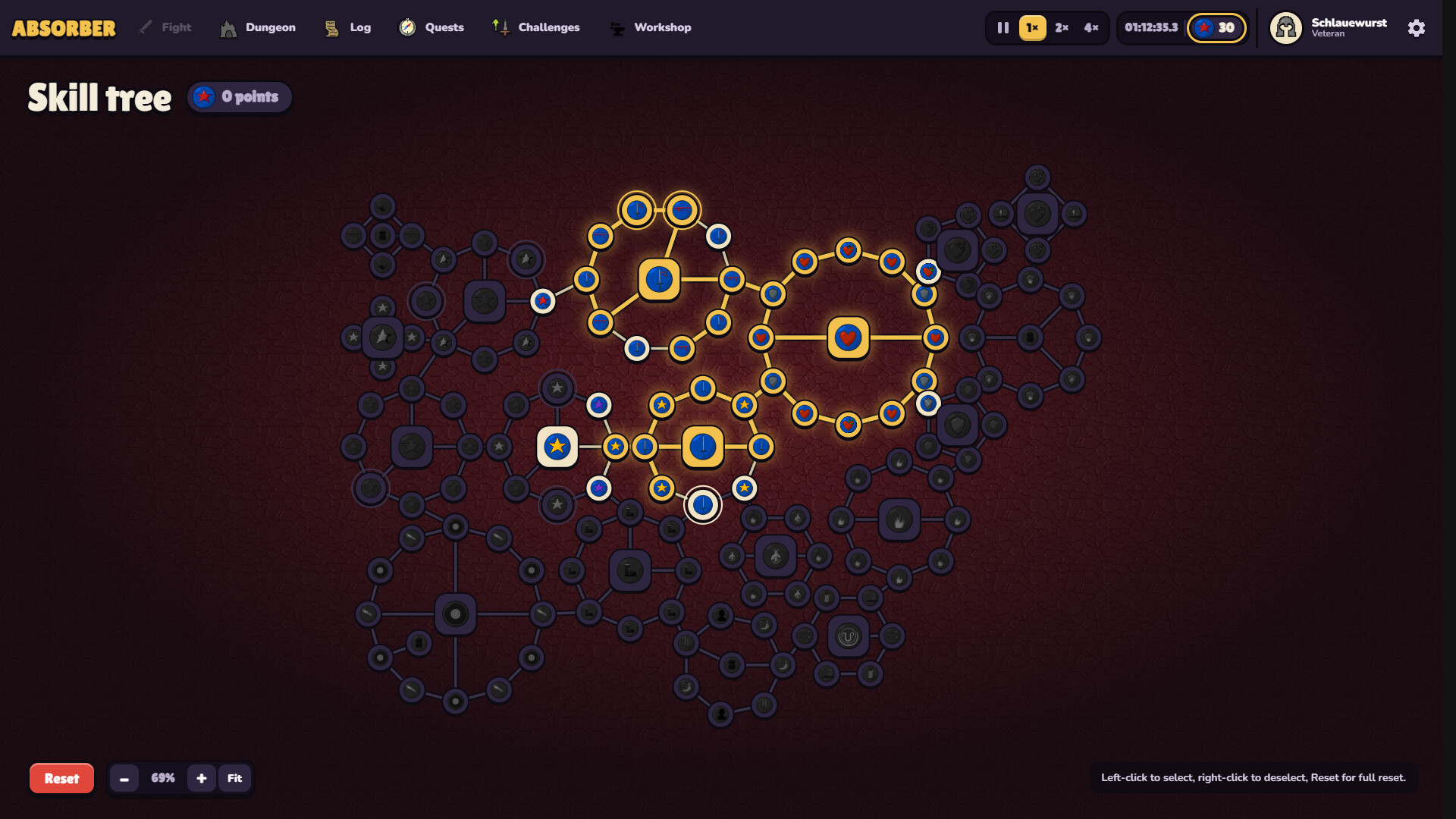Select the white-circled red star node

coord(542,301)
